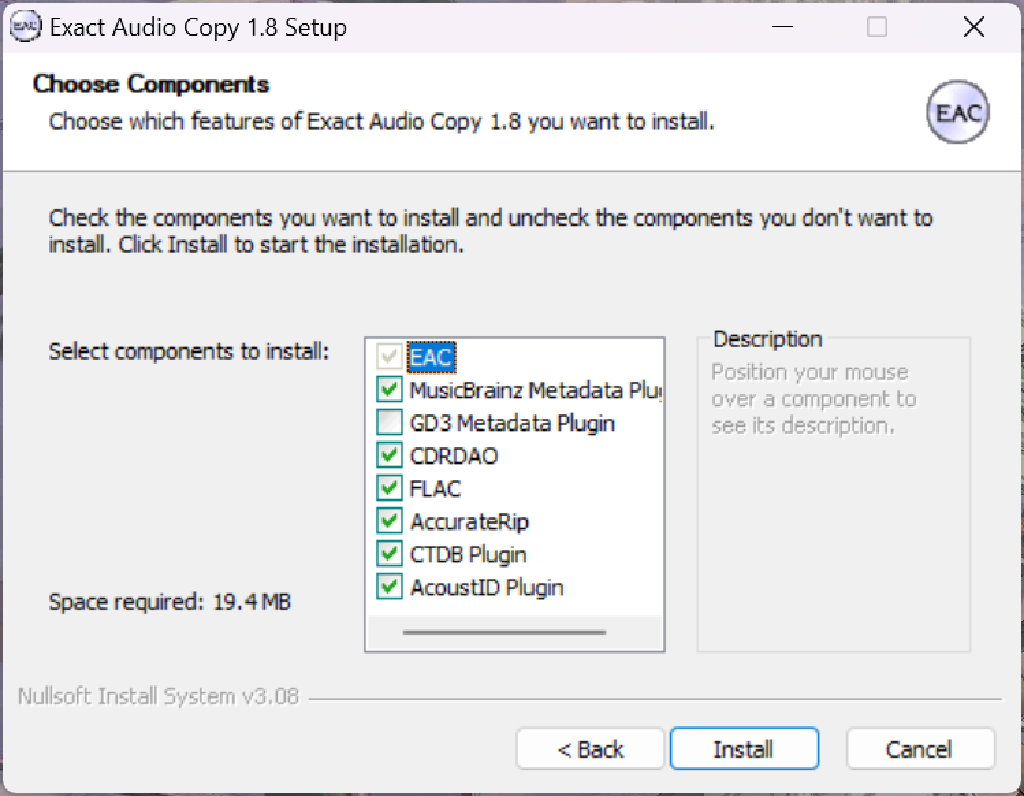The height and width of the screenshot is (796, 1024).
Task: Uncheck the CDRDAO component
Action: pyautogui.click(x=389, y=455)
